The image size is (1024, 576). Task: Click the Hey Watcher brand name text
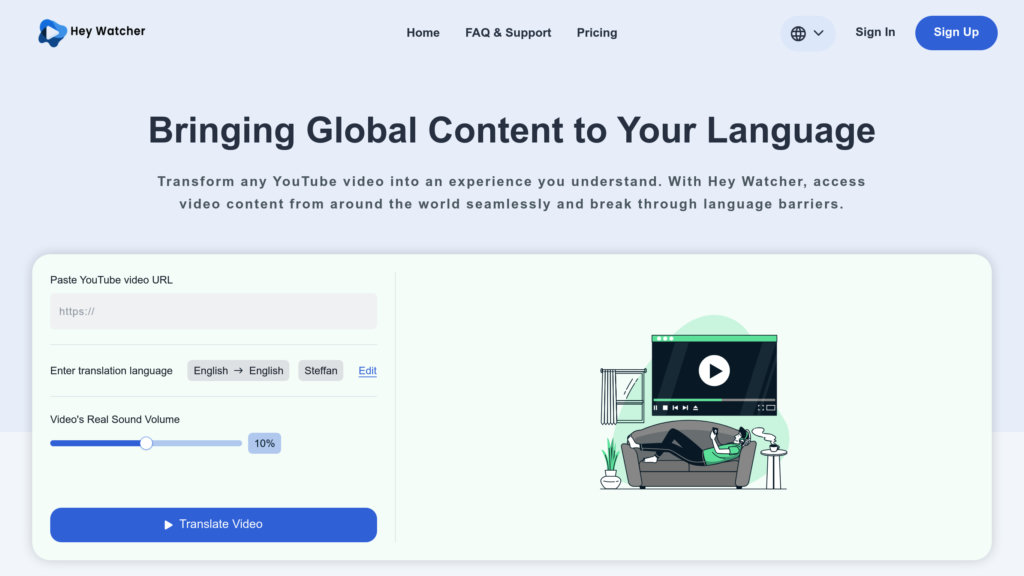click(x=108, y=31)
